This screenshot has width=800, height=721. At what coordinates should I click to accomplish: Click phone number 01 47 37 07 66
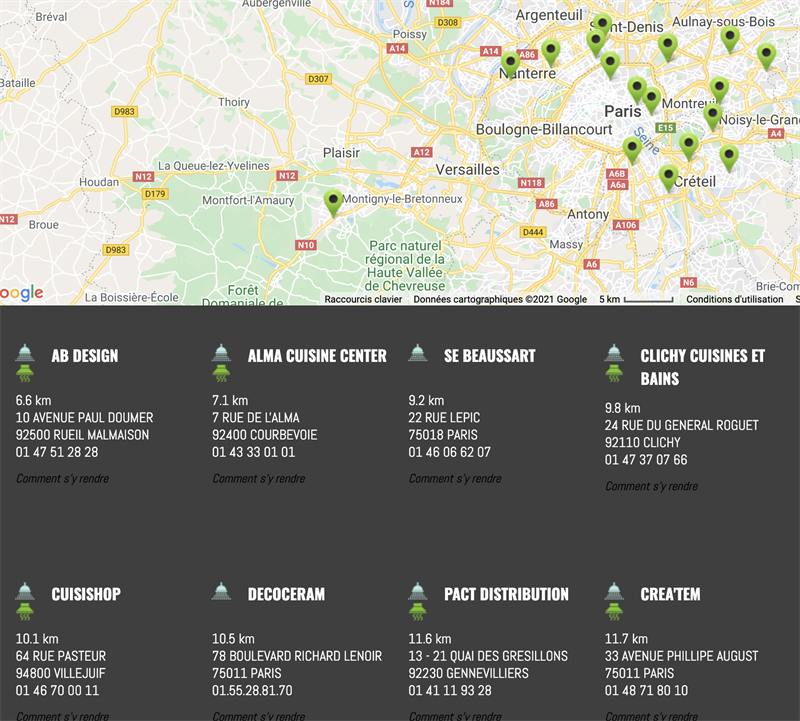(x=646, y=460)
